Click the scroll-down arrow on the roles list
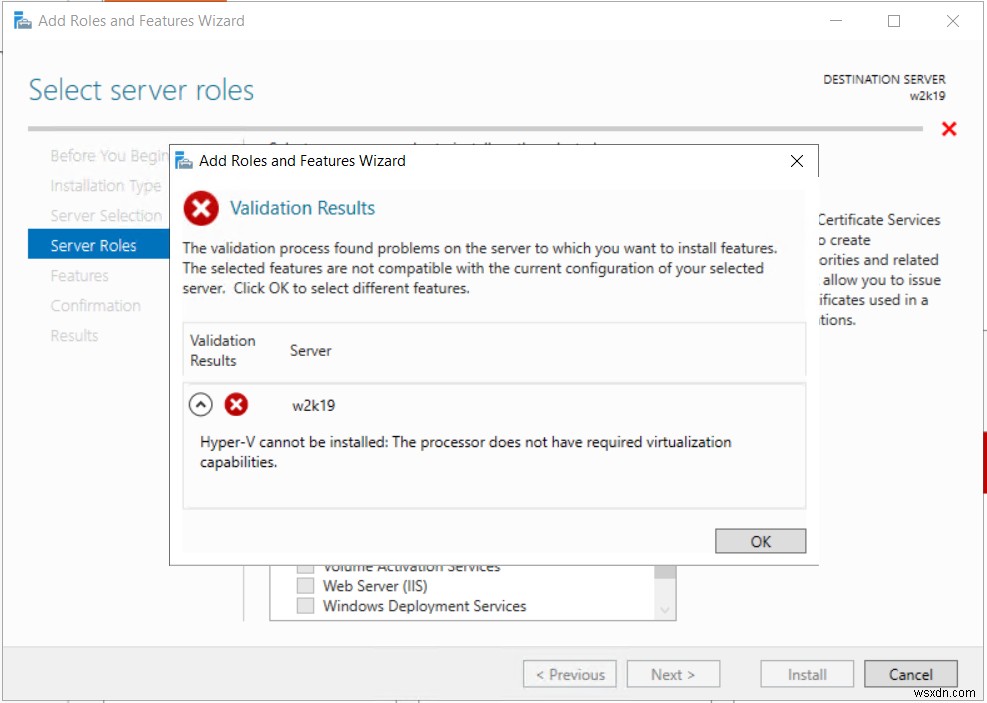987x703 pixels. tap(662, 611)
